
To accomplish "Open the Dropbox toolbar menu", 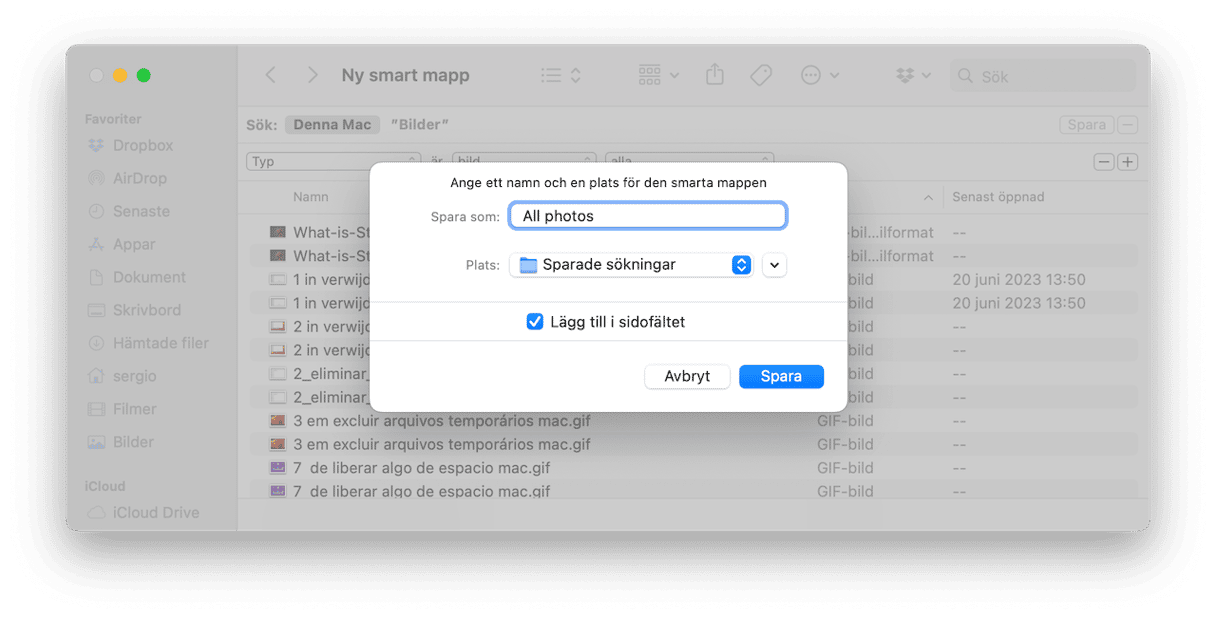I will (x=914, y=75).
